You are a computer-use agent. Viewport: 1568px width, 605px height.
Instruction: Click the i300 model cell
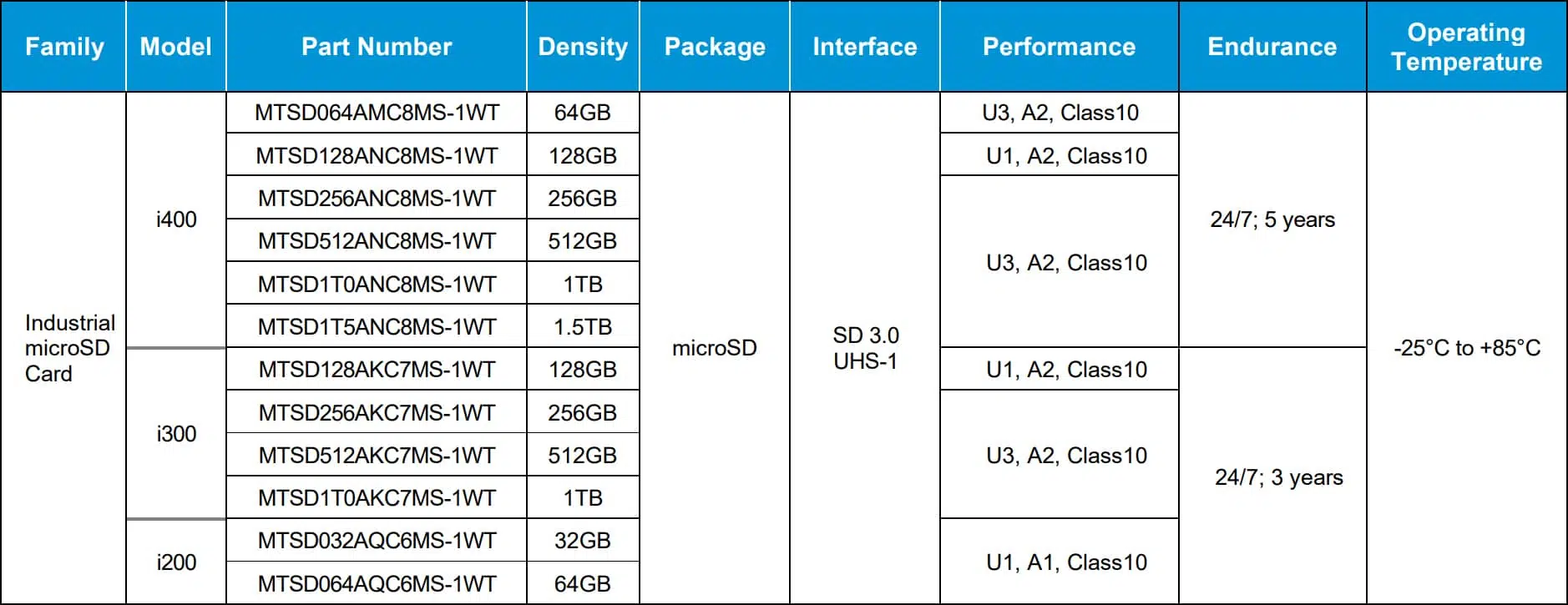pos(176,434)
